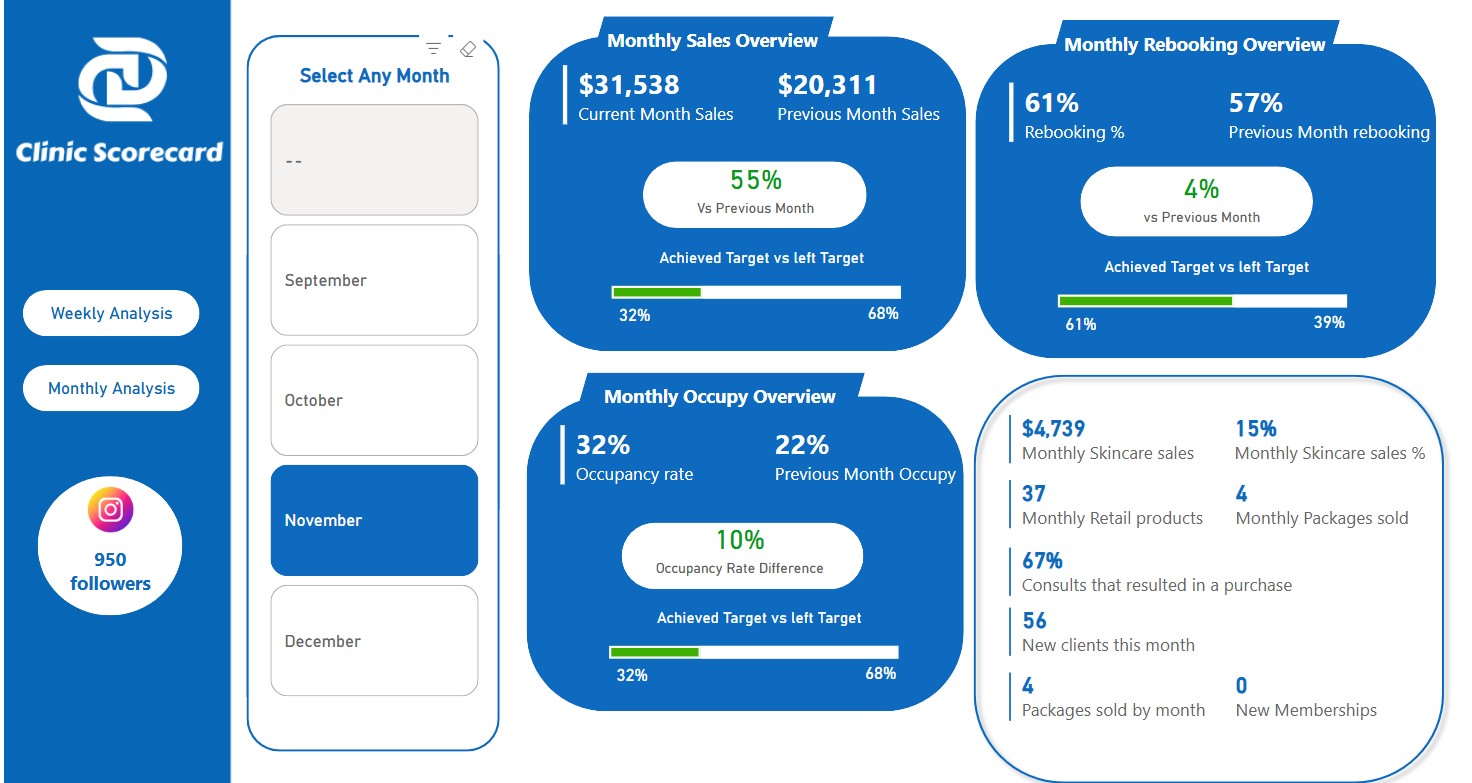Select October in the month slicer
The image size is (1472, 783).
tap(373, 400)
